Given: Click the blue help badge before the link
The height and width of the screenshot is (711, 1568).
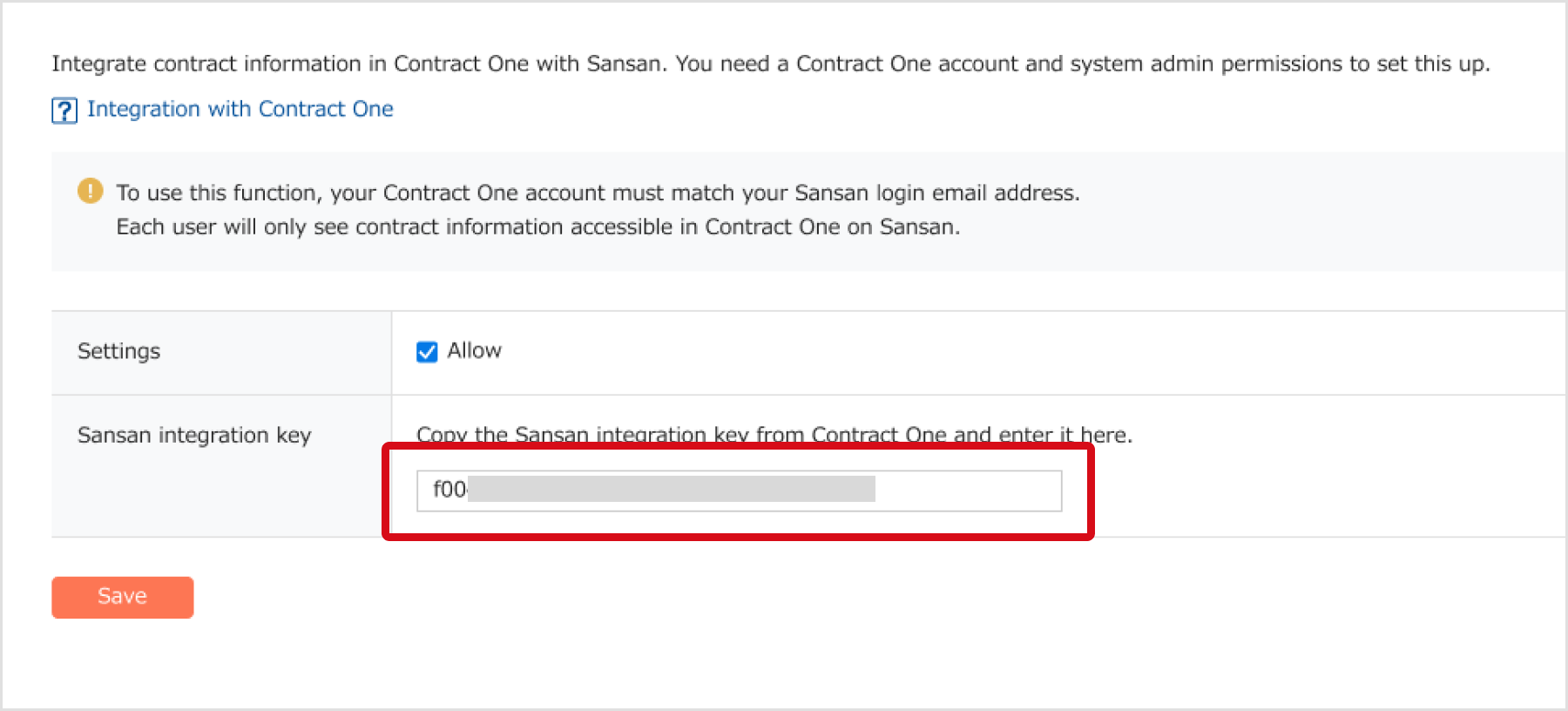Looking at the screenshot, I should click(x=64, y=110).
